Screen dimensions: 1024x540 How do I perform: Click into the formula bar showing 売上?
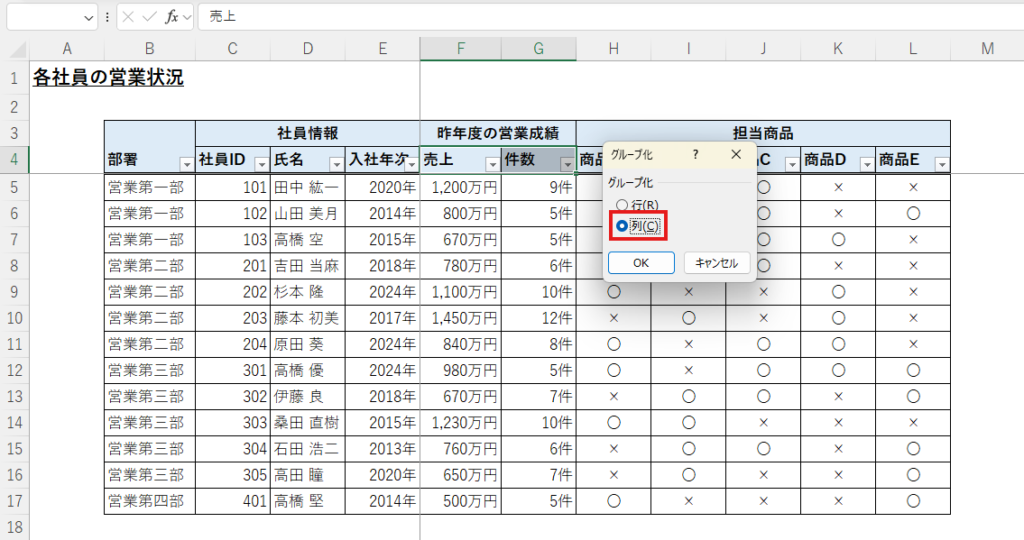(x=600, y=17)
